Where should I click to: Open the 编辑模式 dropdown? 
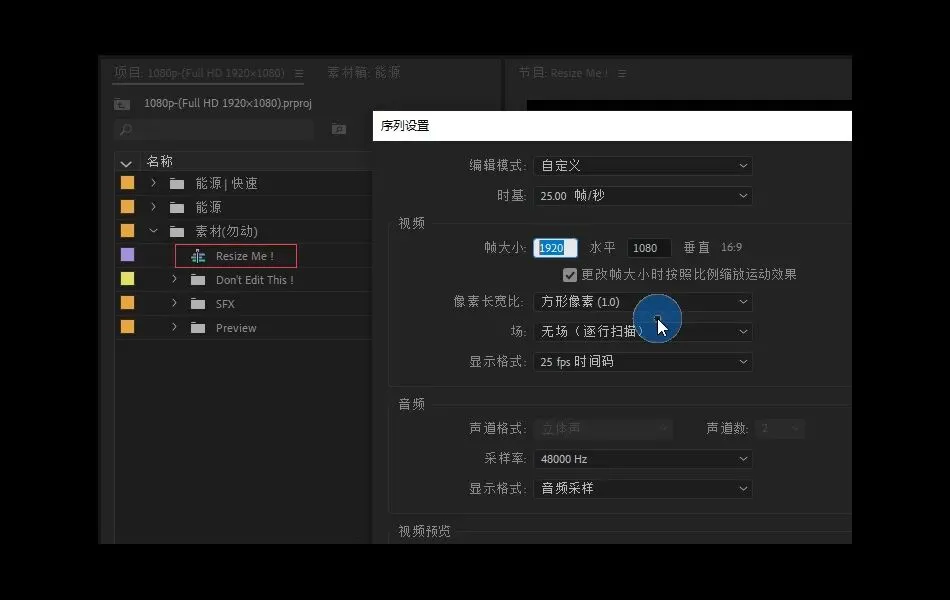643,165
